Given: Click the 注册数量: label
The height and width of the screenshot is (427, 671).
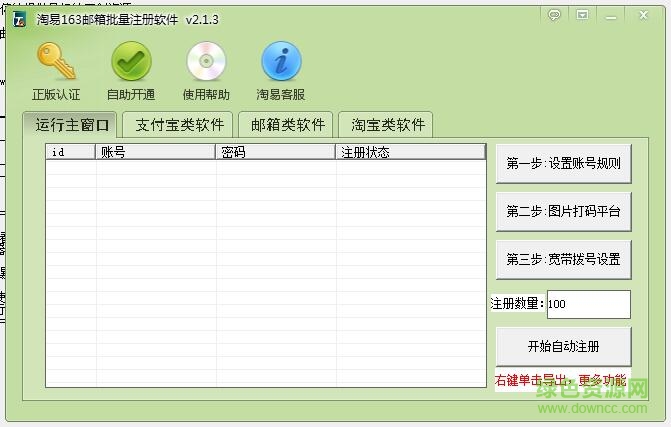Looking at the screenshot, I should click(x=517, y=303).
